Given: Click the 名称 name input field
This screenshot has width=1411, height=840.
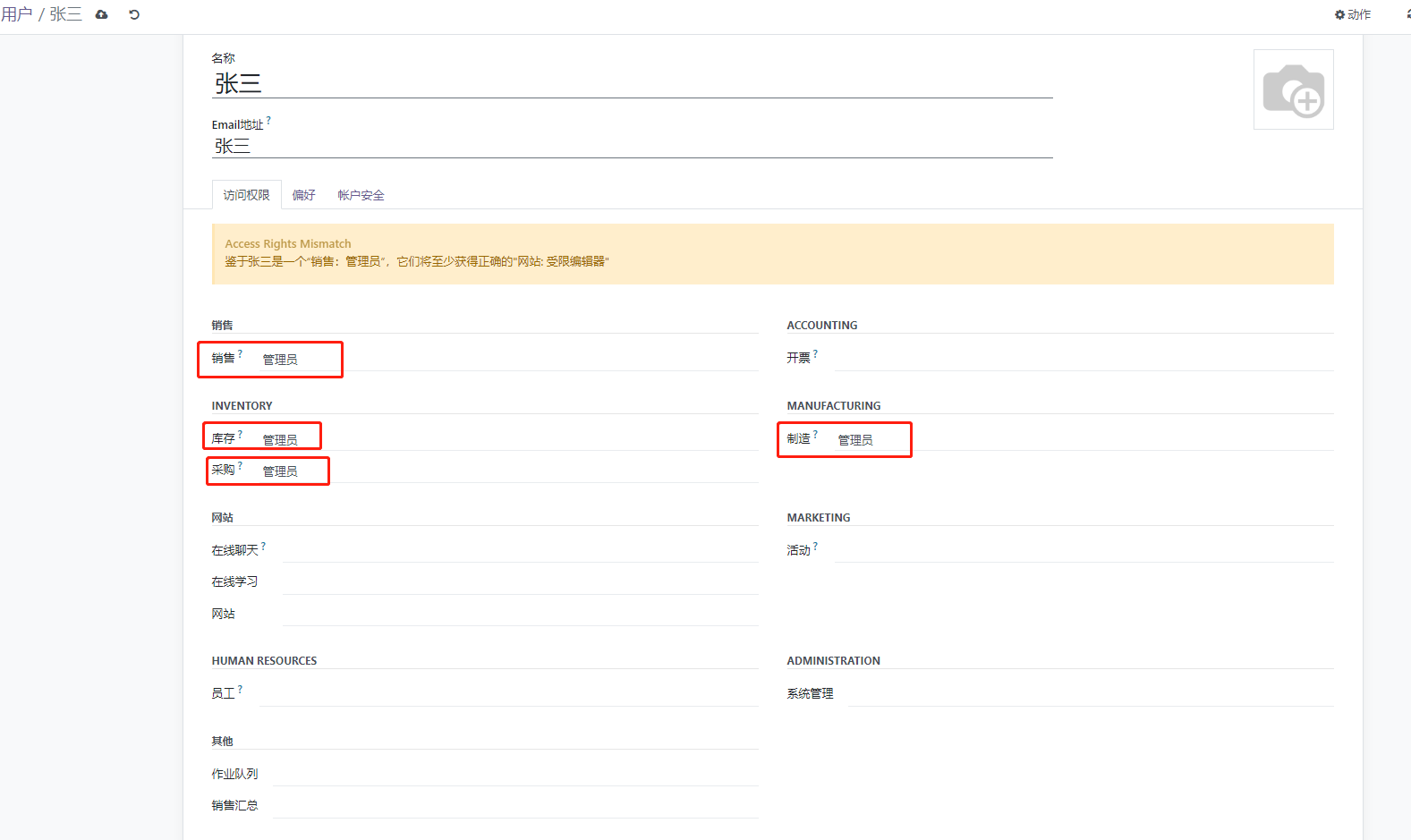Looking at the screenshot, I should [632, 84].
